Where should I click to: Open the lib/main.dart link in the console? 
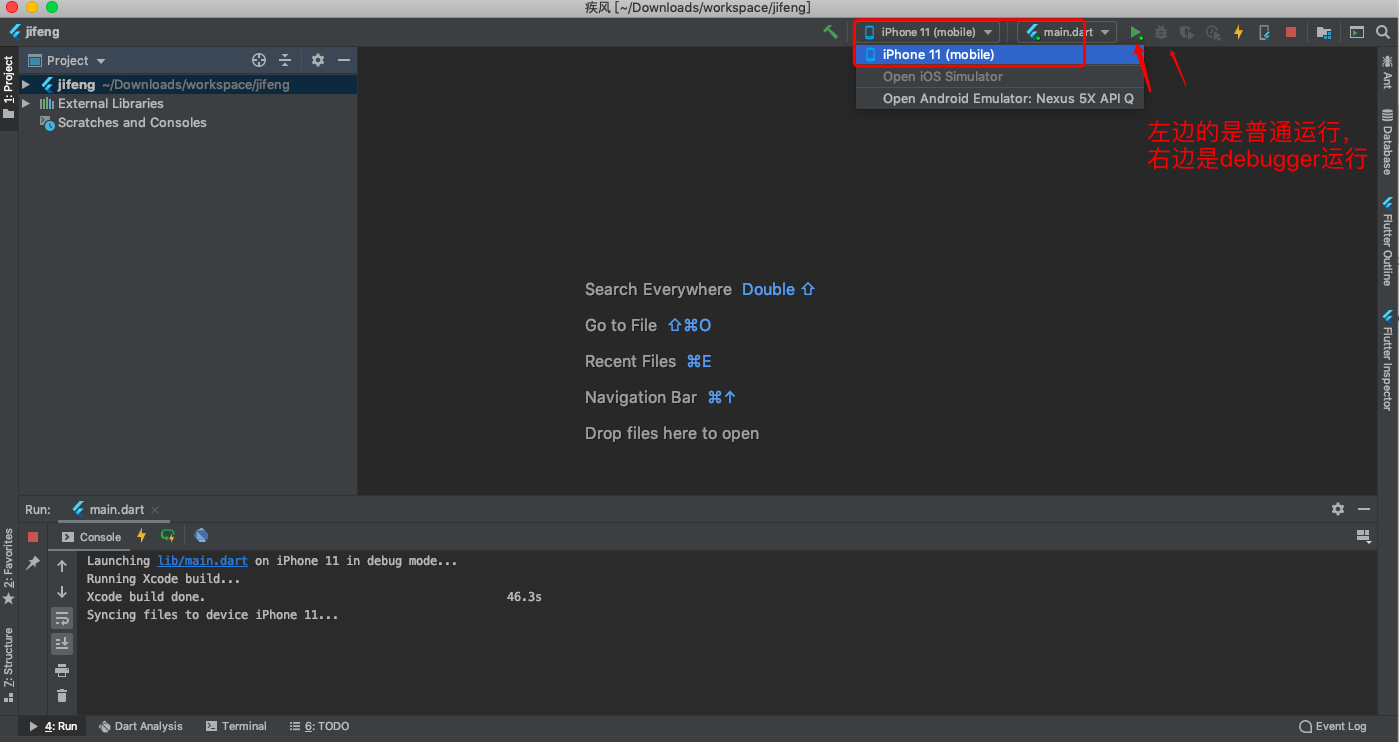coord(202,561)
